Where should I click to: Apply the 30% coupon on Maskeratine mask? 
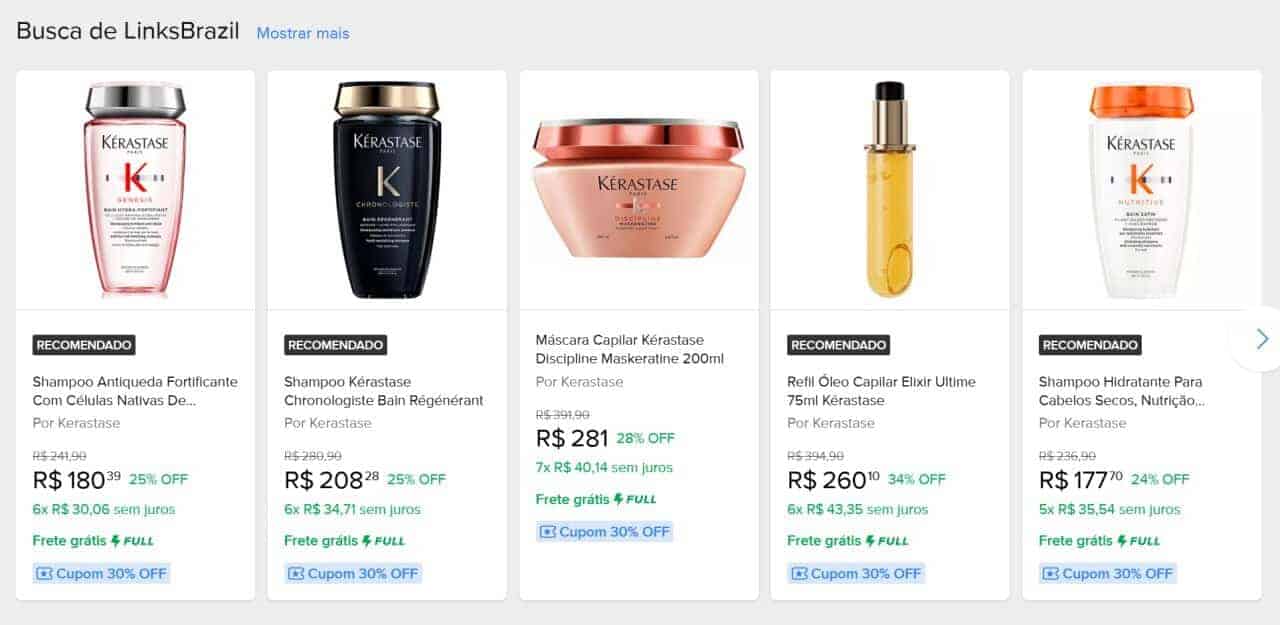tap(605, 532)
